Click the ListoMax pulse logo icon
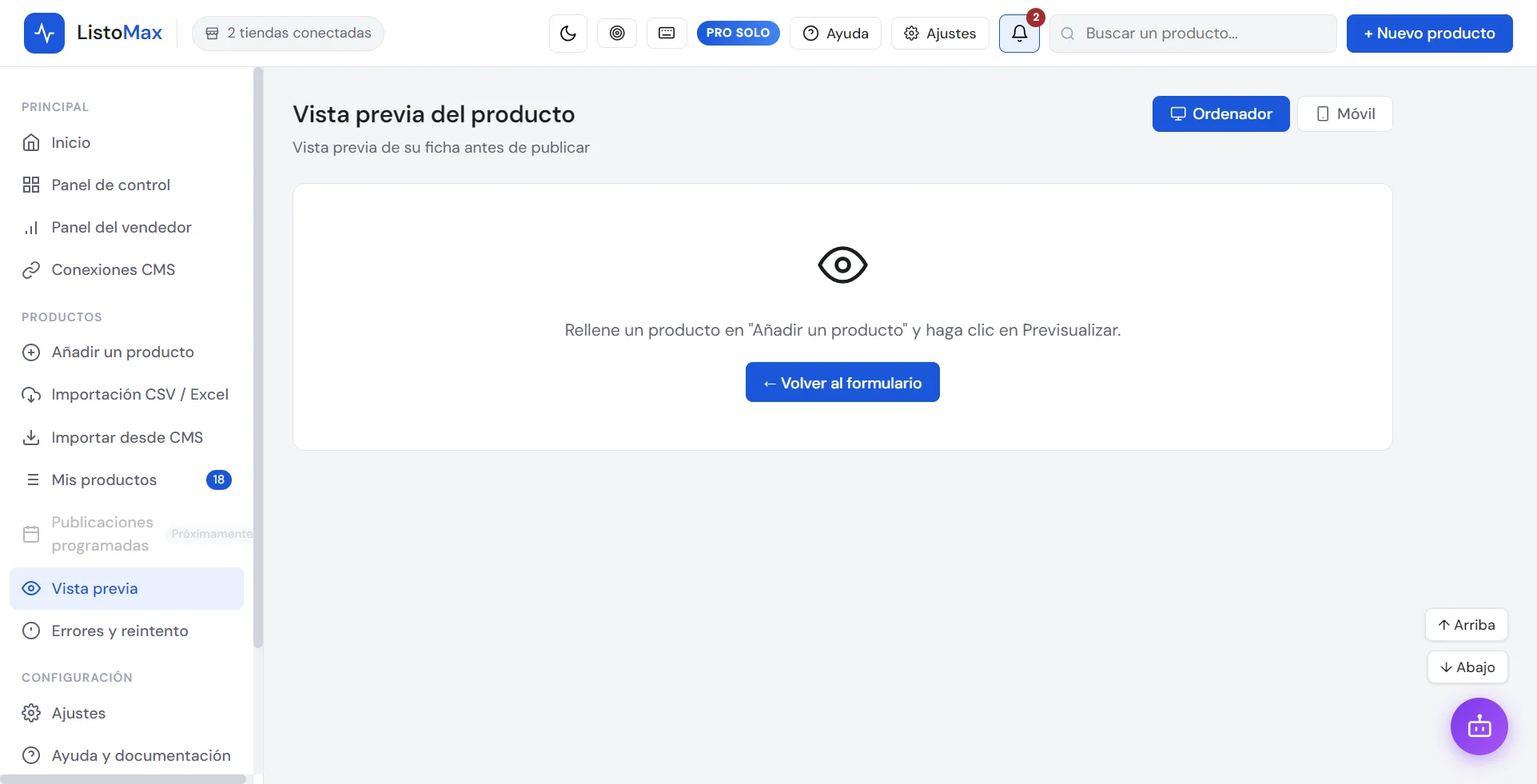The height and width of the screenshot is (784, 1537). (44, 34)
